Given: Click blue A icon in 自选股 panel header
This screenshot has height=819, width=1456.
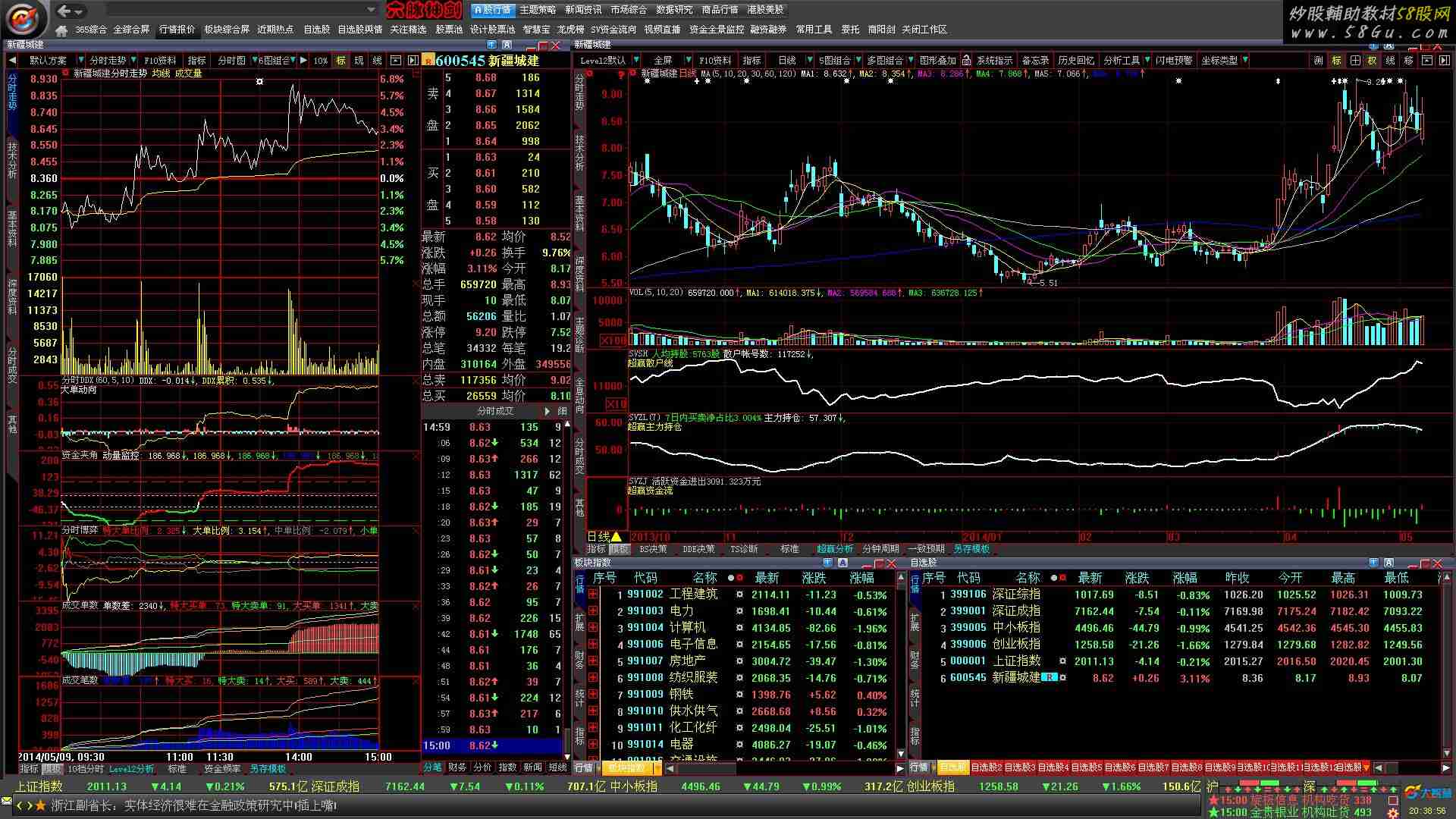Looking at the screenshot, I should click(x=1389, y=563).
